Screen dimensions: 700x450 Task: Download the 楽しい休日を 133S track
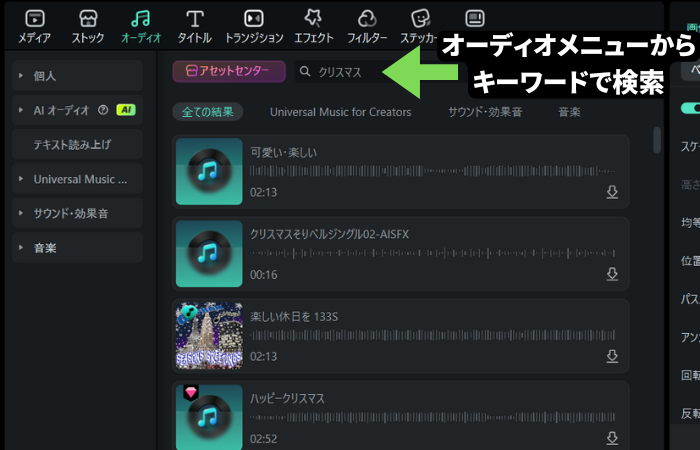coord(612,356)
